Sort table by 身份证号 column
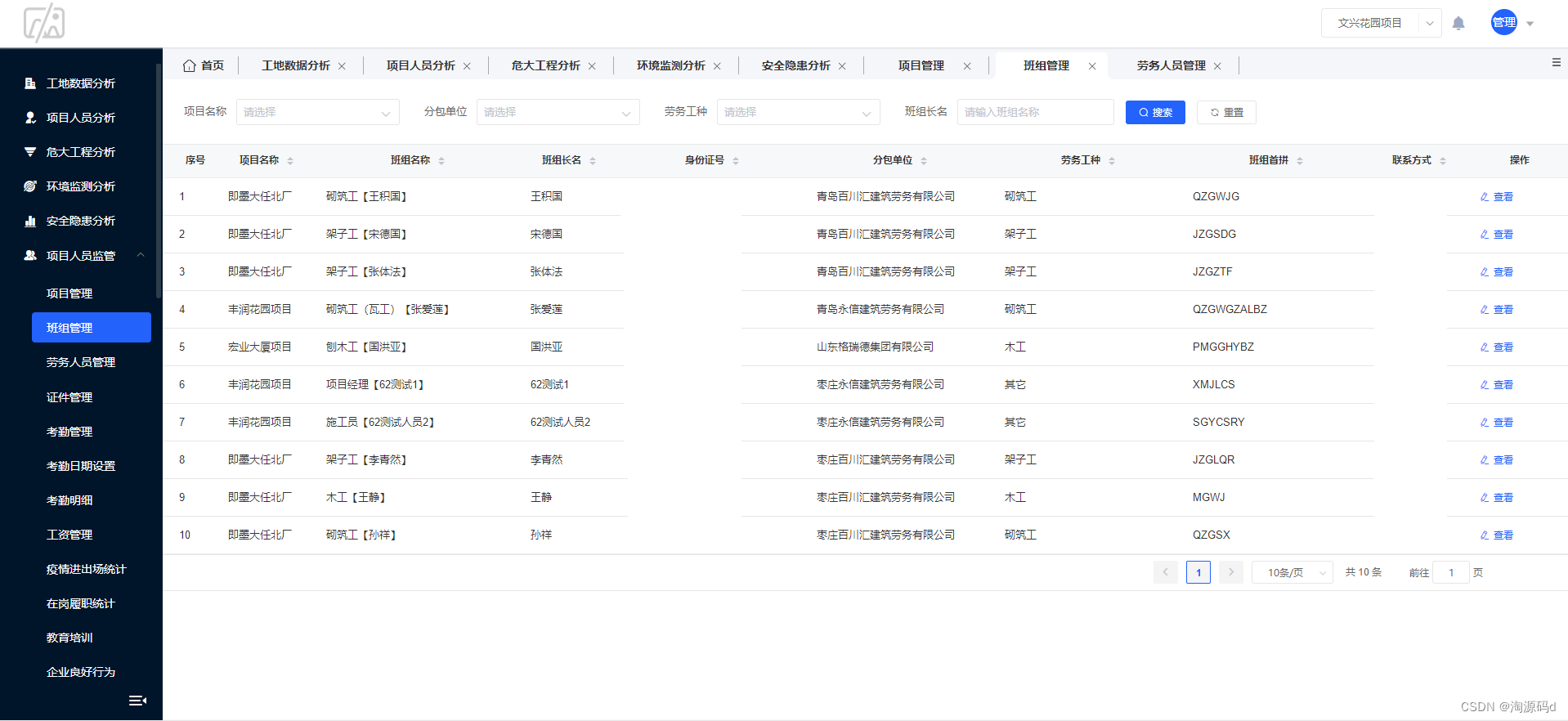The width and height of the screenshot is (1568, 721). (736, 161)
